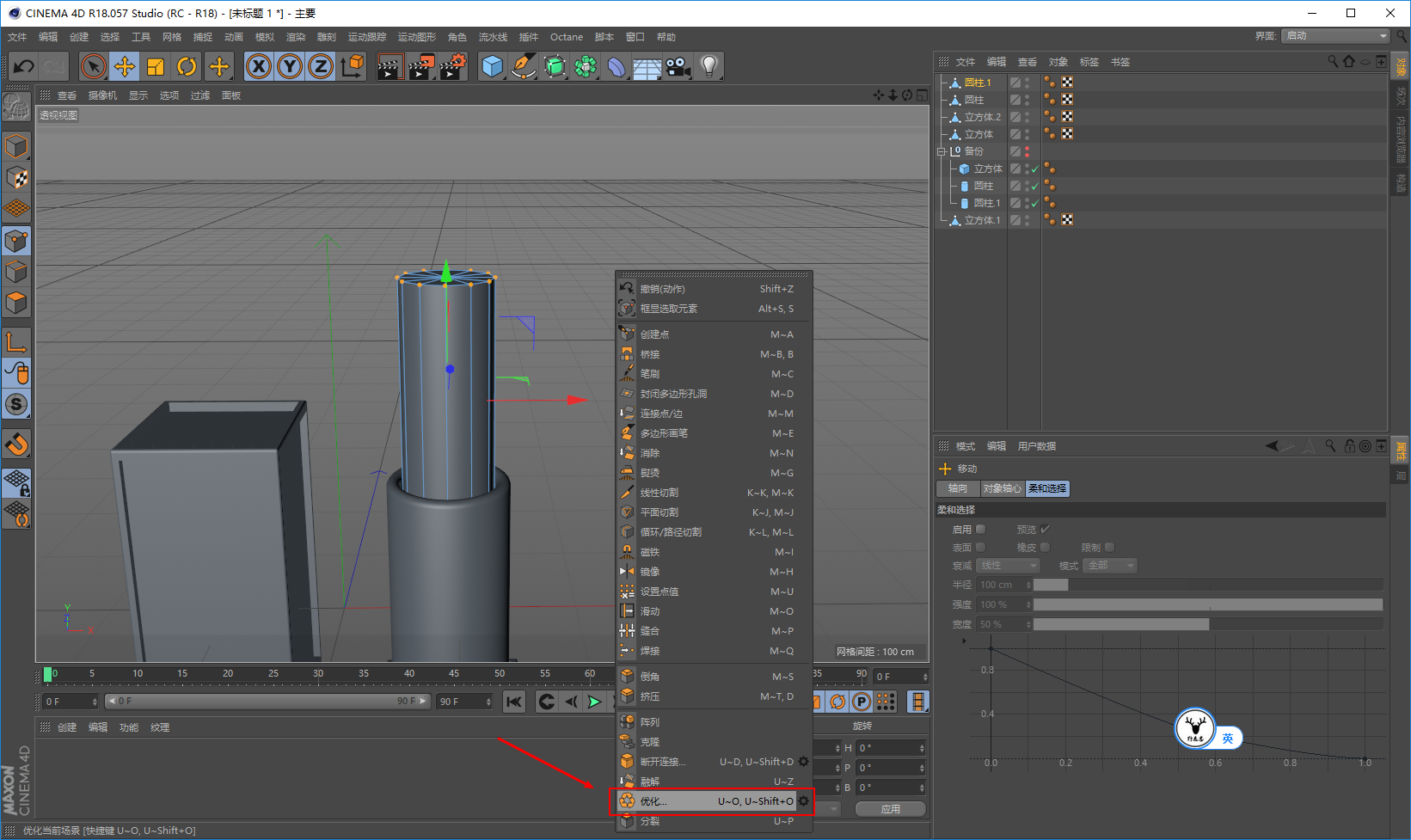The width and height of the screenshot is (1411, 840).
Task: Click the end frame field 90 F
Action: (x=464, y=702)
